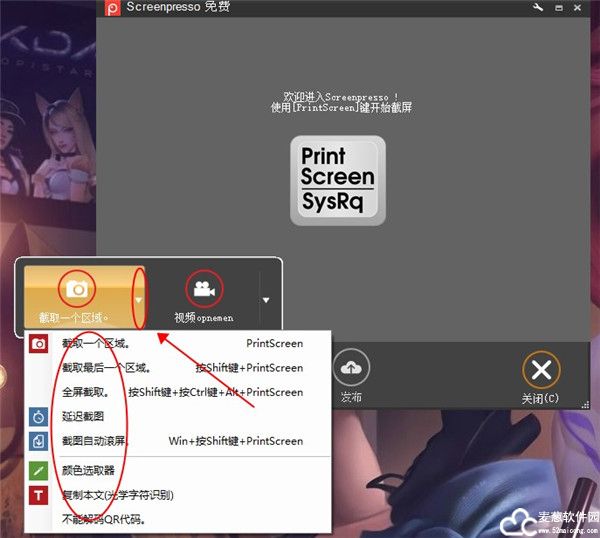Click the 欢迎进入Screenpresso welcome text
This screenshot has height=538, width=600.
pyautogui.click(x=341, y=97)
